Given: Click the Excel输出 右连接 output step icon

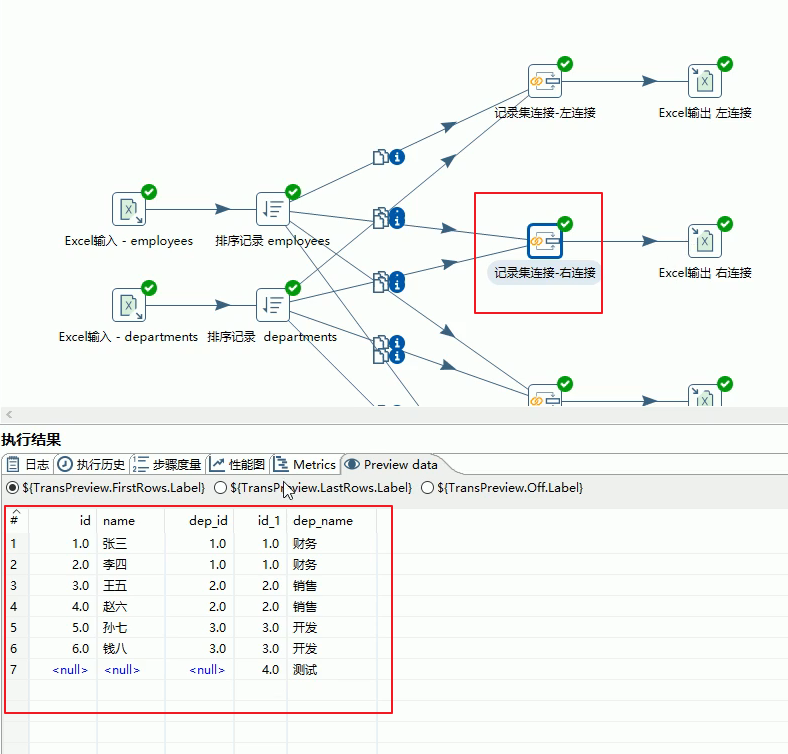Looking at the screenshot, I should tap(705, 241).
